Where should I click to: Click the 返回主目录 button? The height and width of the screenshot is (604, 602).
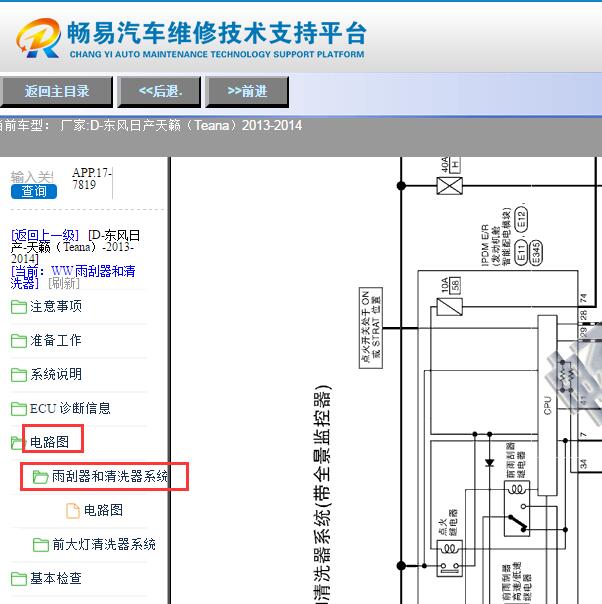click(x=56, y=92)
